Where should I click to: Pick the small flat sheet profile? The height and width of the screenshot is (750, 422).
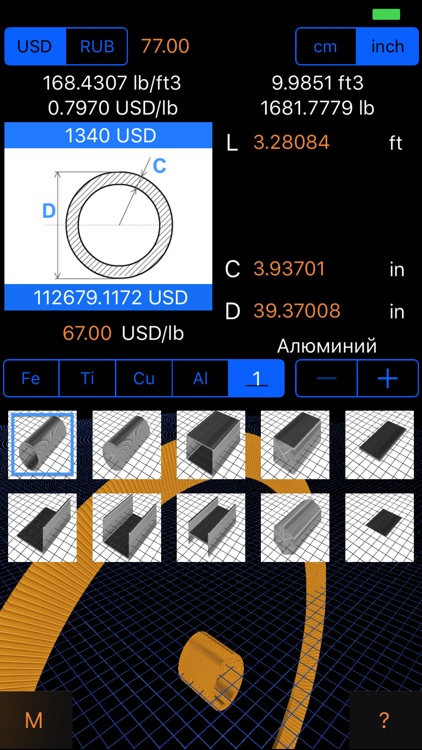(379, 528)
